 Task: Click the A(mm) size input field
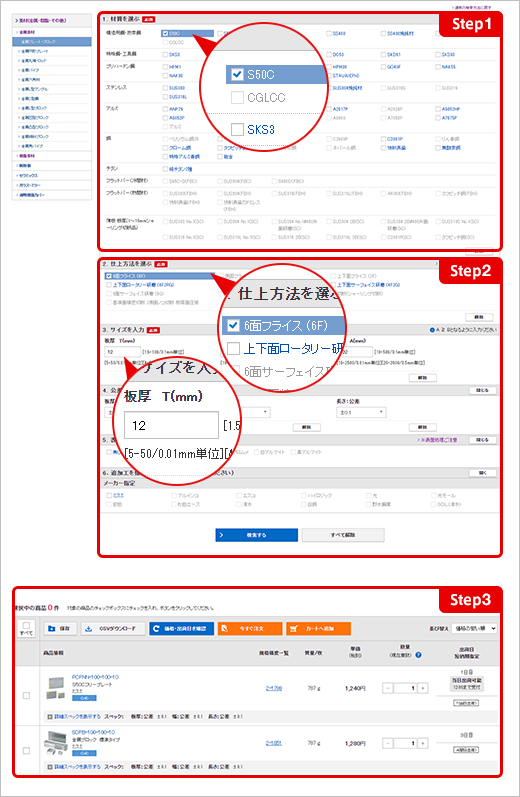[x=357, y=352]
